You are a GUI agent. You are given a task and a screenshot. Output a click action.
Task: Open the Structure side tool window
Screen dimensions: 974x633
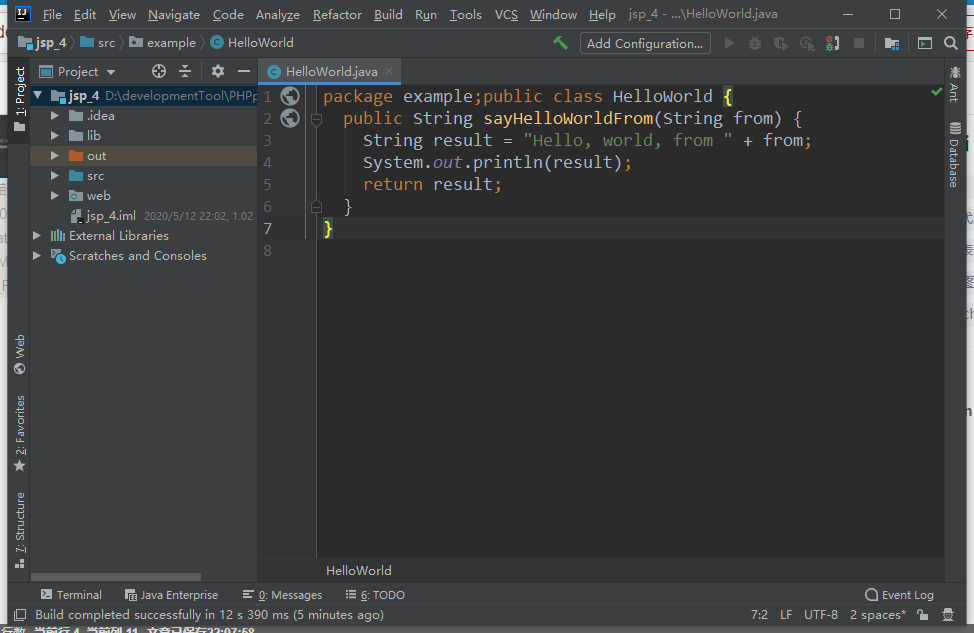(x=20, y=530)
